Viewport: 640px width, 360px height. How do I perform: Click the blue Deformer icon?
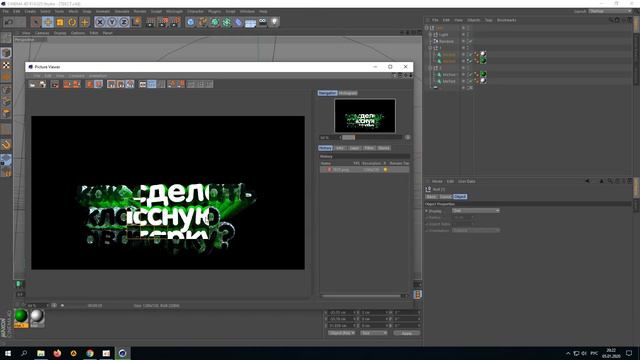coord(238,22)
